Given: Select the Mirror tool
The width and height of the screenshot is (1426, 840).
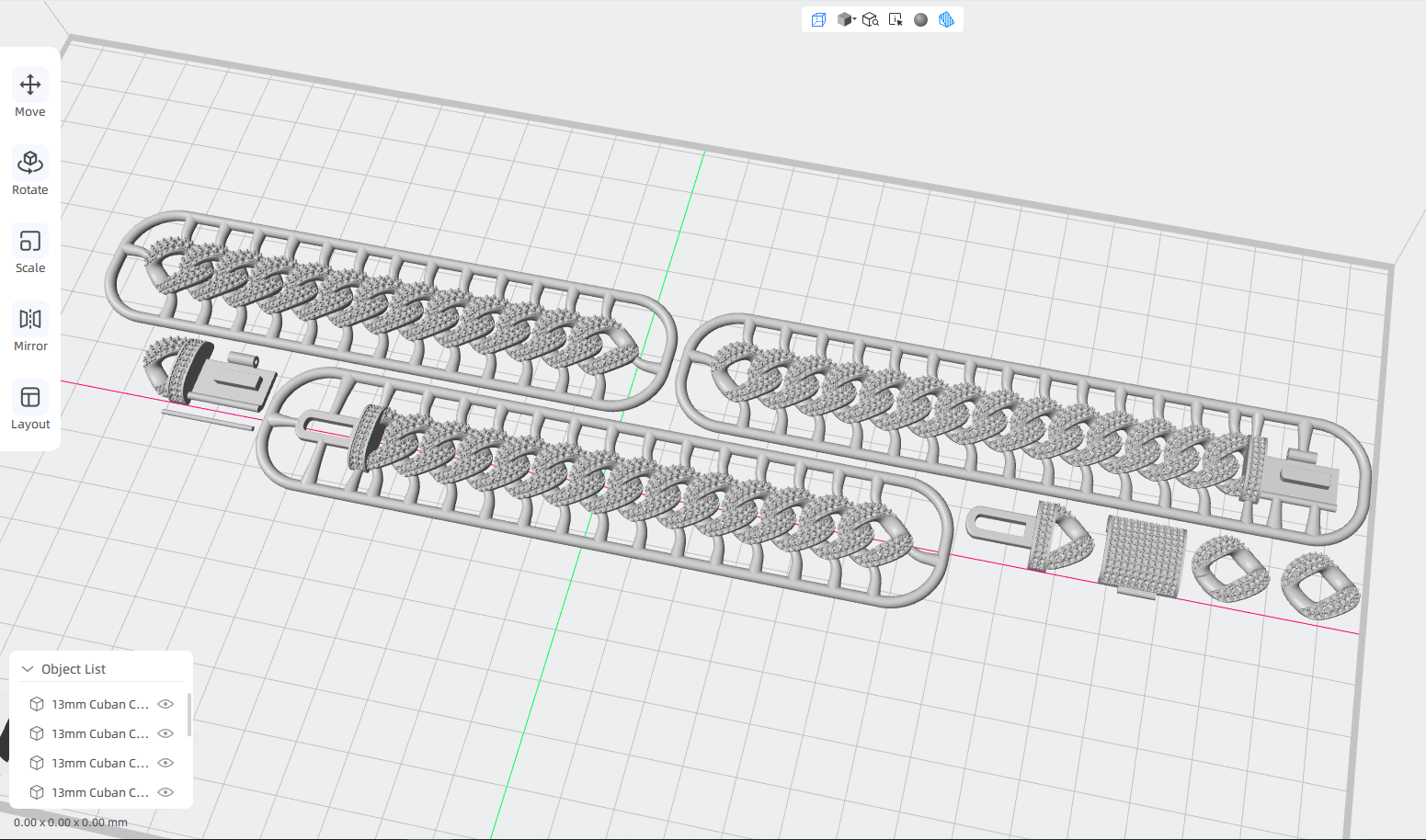Looking at the screenshot, I should tap(30, 329).
